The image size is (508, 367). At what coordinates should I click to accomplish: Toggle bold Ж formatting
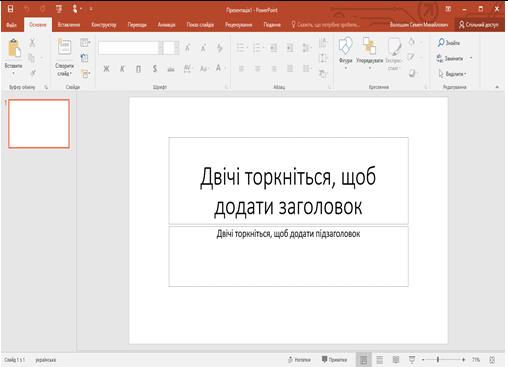pyautogui.click(x=106, y=69)
